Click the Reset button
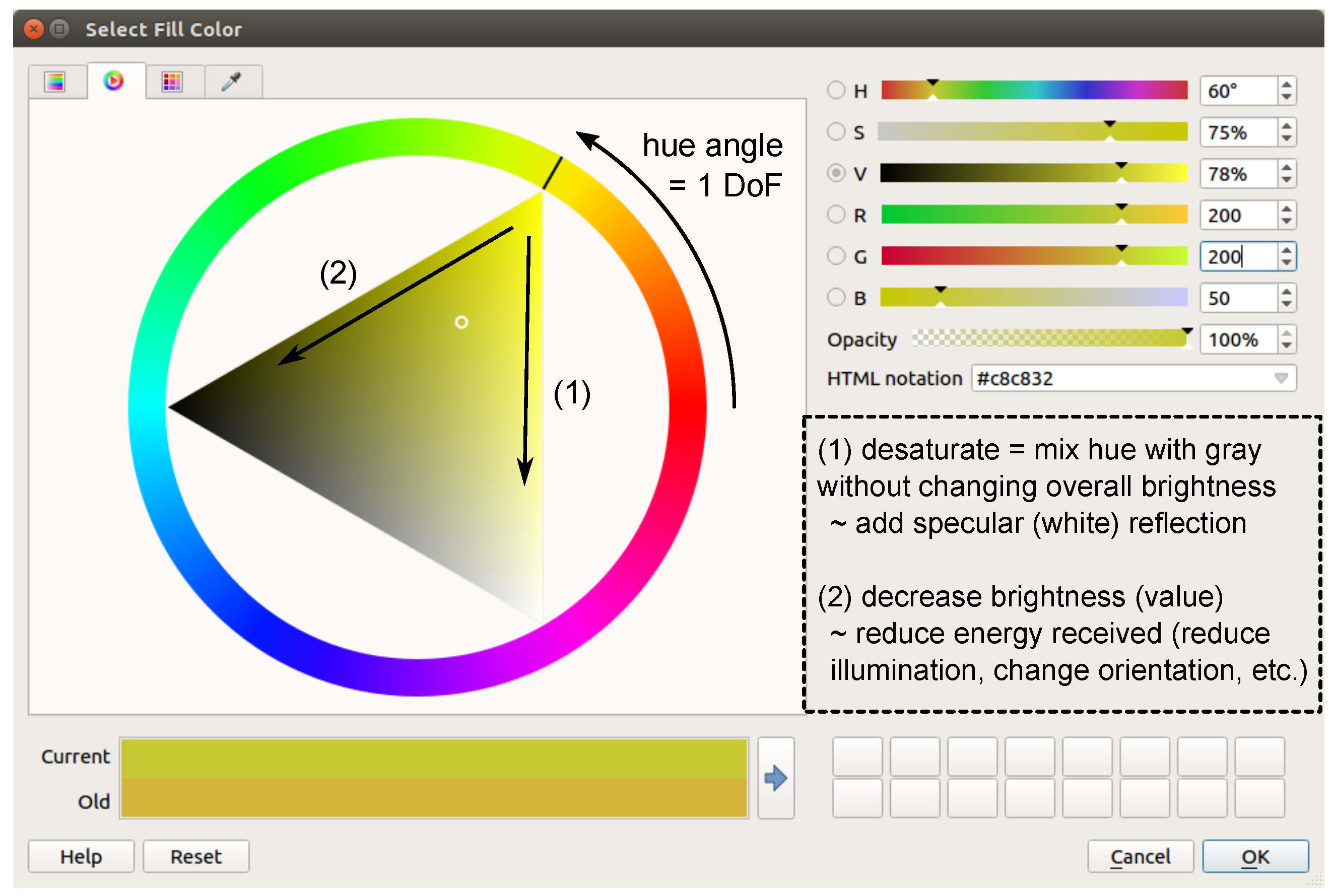1333x896 pixels. pos(196,856)
